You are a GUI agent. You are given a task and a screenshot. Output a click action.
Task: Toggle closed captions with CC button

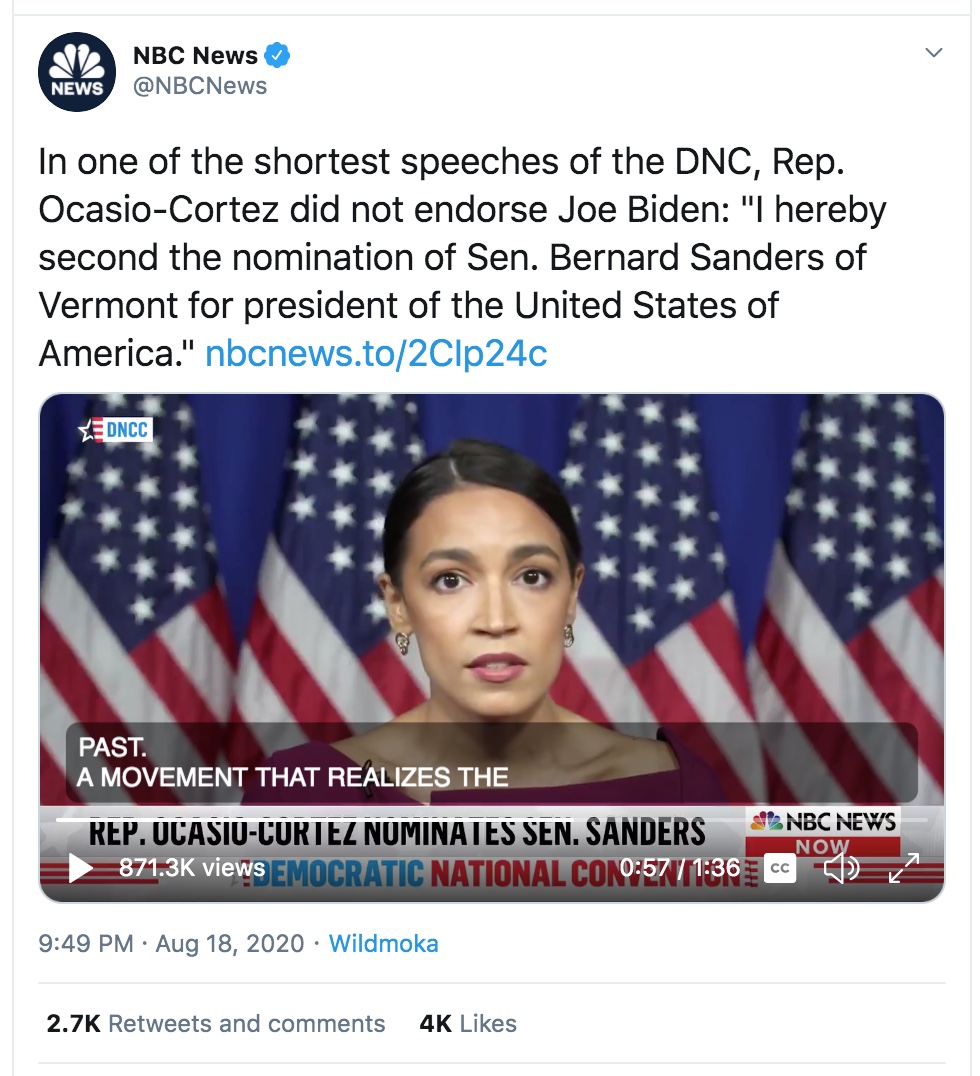click(x=780, y=868)
